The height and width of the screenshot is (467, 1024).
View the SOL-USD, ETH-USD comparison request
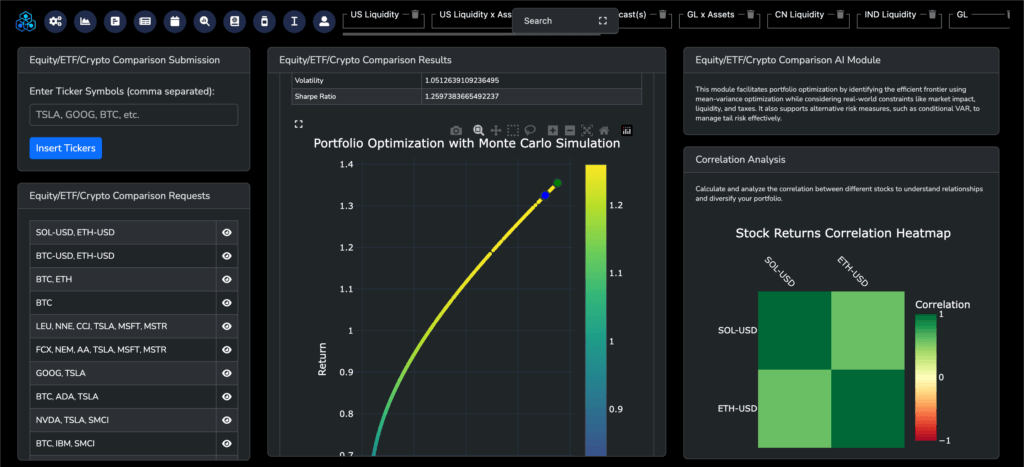point(227,232)
